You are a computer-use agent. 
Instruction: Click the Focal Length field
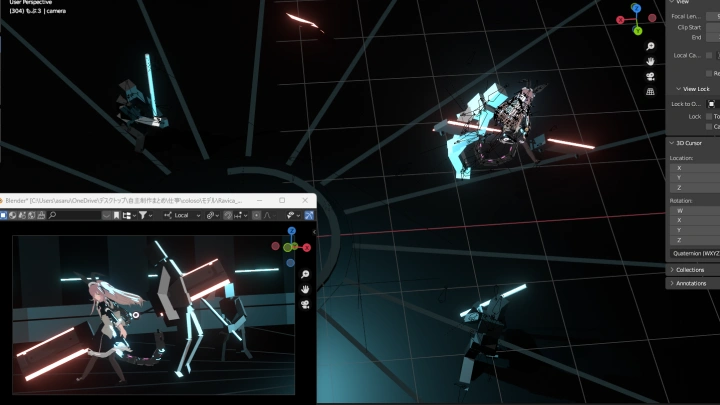coord(713,16)
